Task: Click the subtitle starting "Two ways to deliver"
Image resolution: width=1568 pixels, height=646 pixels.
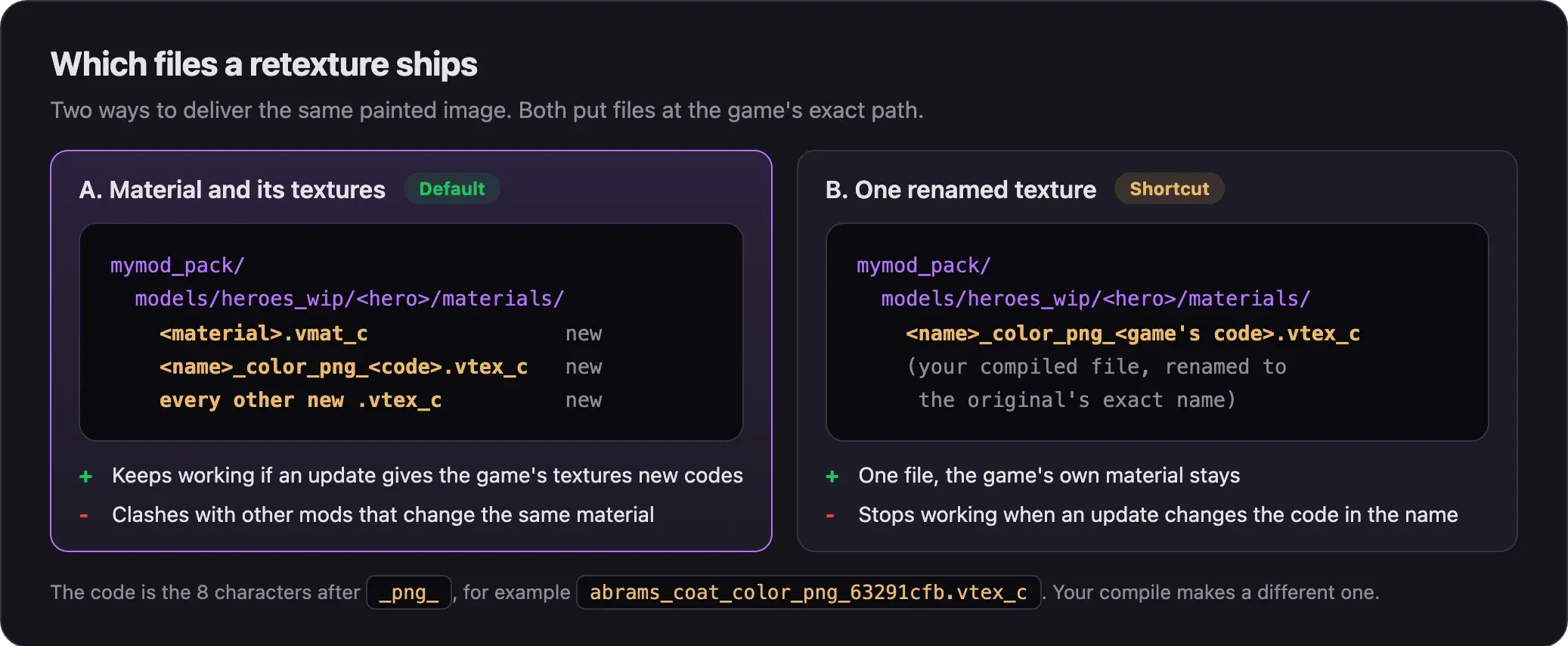Action: pos(487,110)
